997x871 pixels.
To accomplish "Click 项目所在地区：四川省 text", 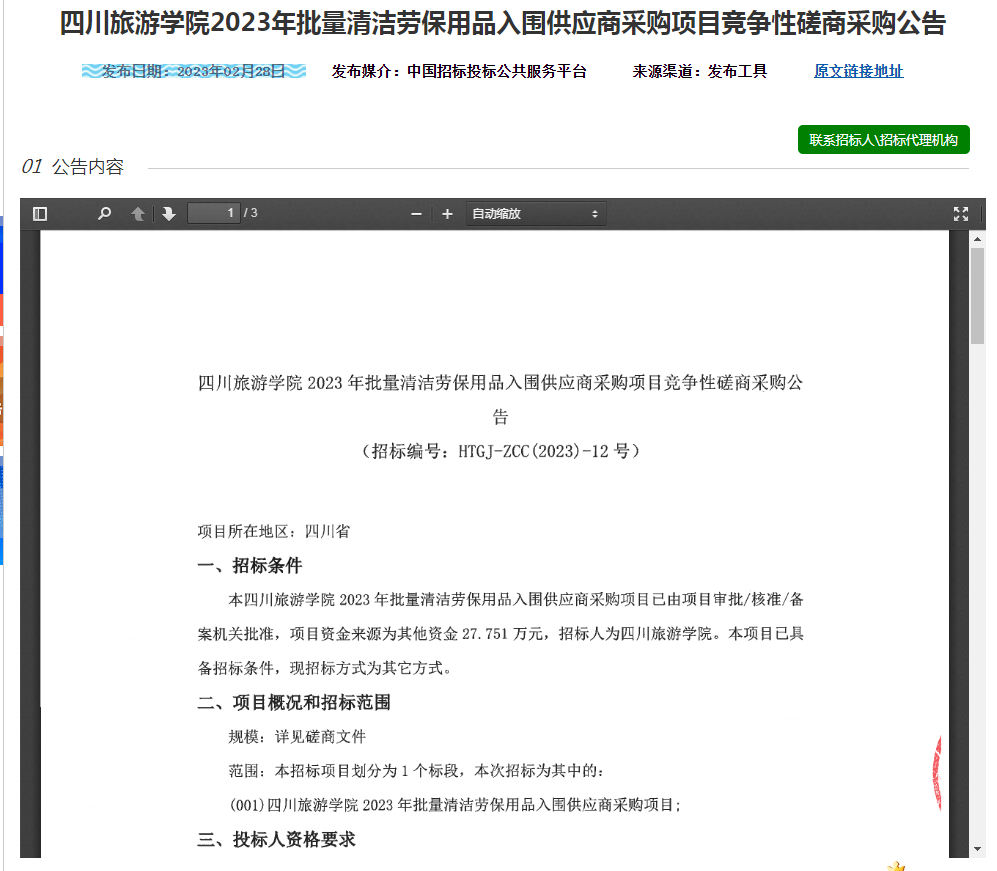I will point(273,532).
